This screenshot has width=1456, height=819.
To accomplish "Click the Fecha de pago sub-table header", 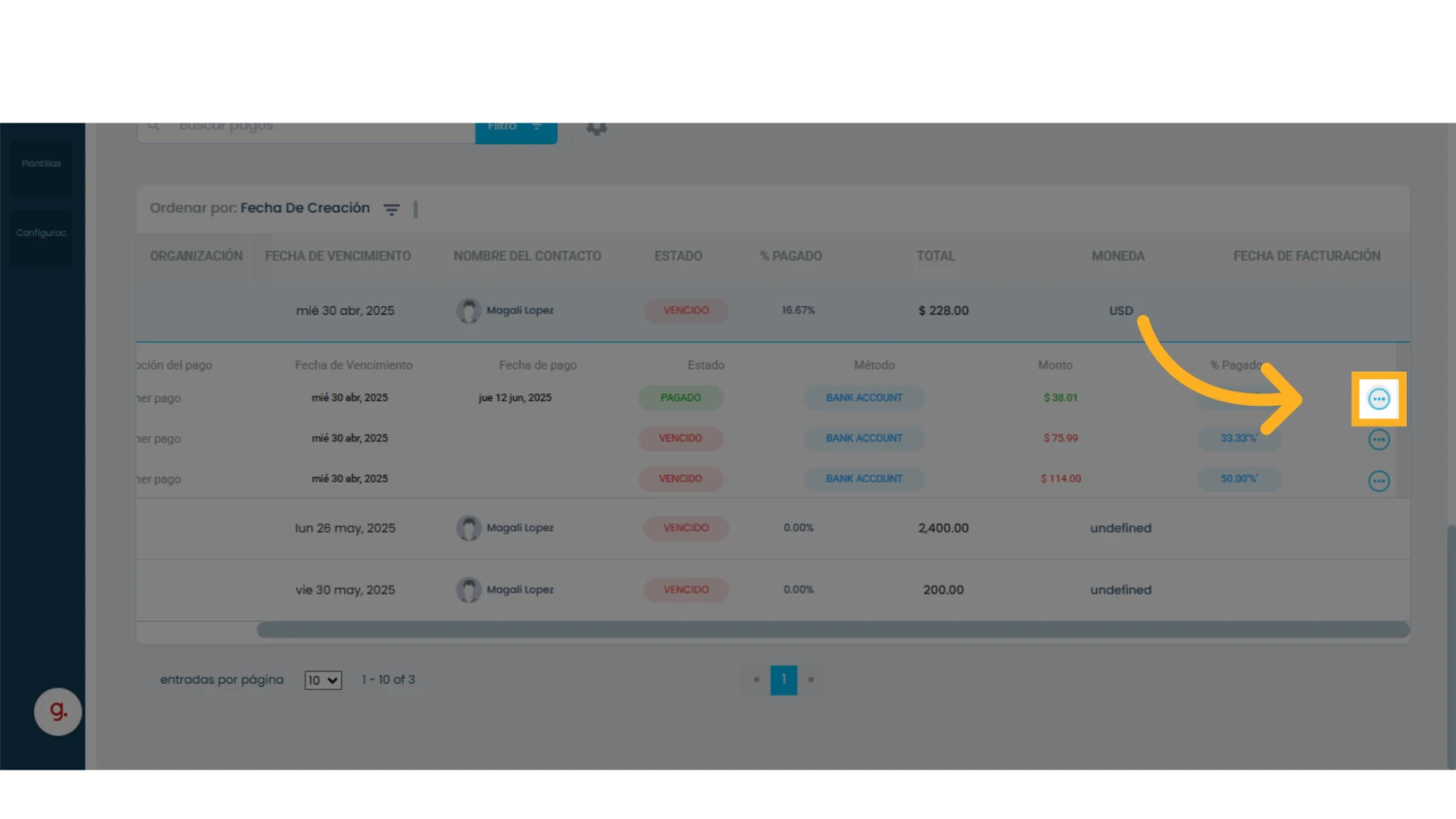I will 537,365.
